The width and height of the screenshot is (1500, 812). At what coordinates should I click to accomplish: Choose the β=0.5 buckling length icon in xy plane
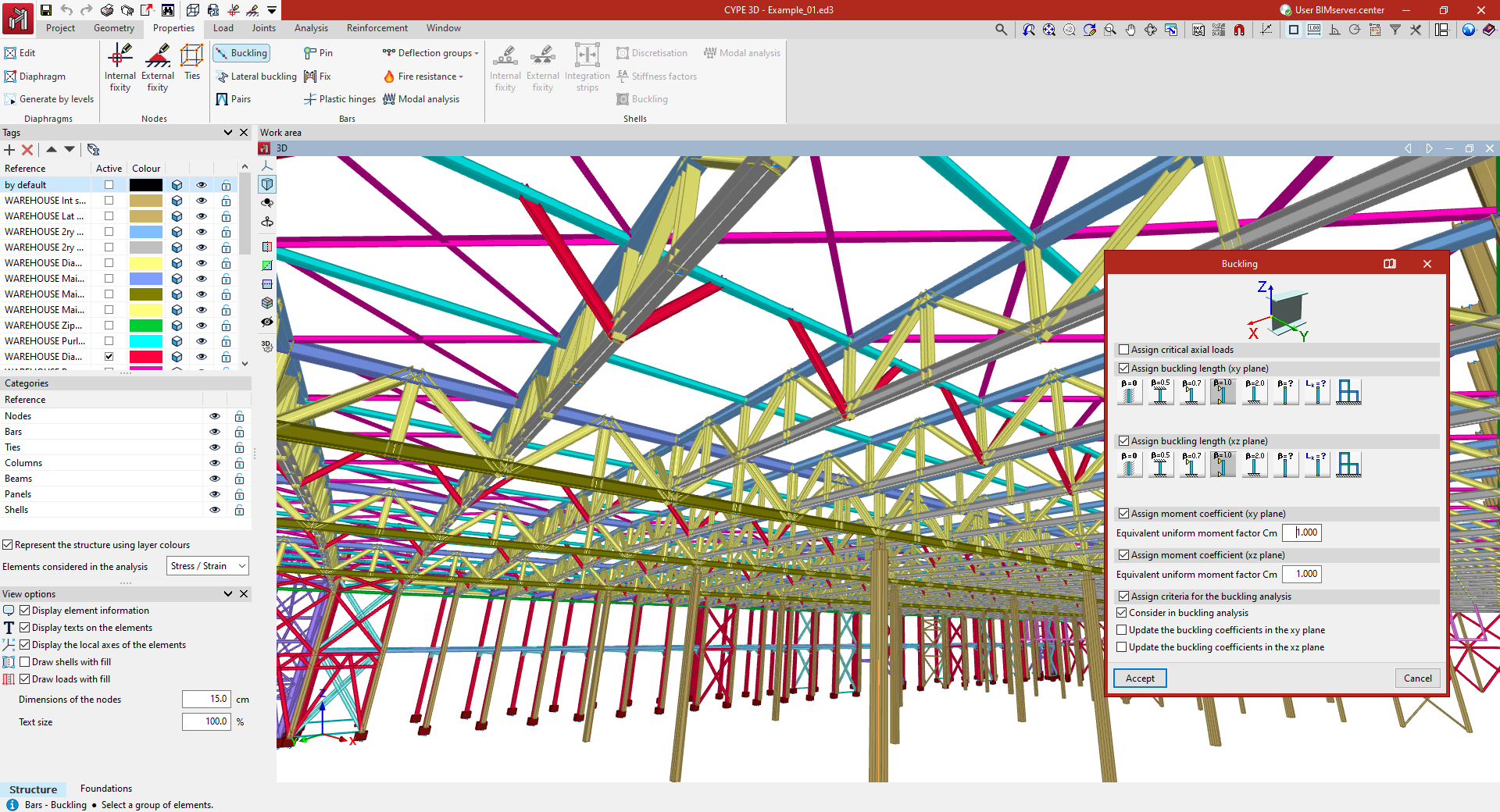pyautogui.click(x=1160, y=392)
